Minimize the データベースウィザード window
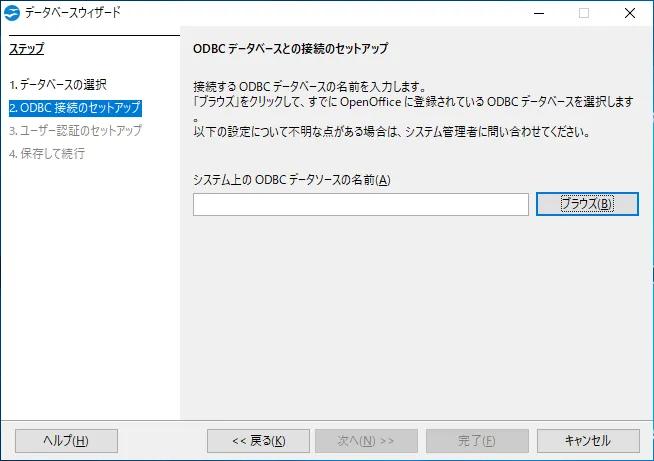Viewport: 654px width, 461px height. [x=539, y=14]
